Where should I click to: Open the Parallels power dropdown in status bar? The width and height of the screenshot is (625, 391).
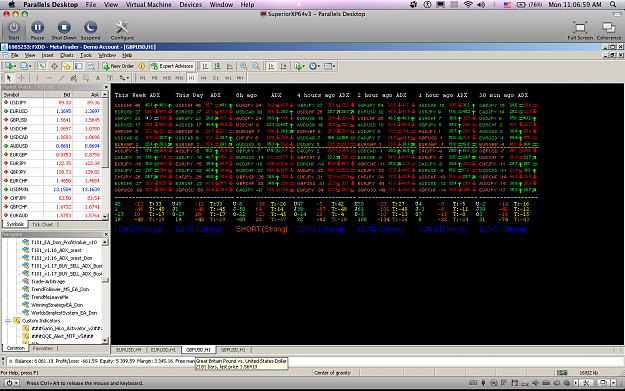pos(11,383)
